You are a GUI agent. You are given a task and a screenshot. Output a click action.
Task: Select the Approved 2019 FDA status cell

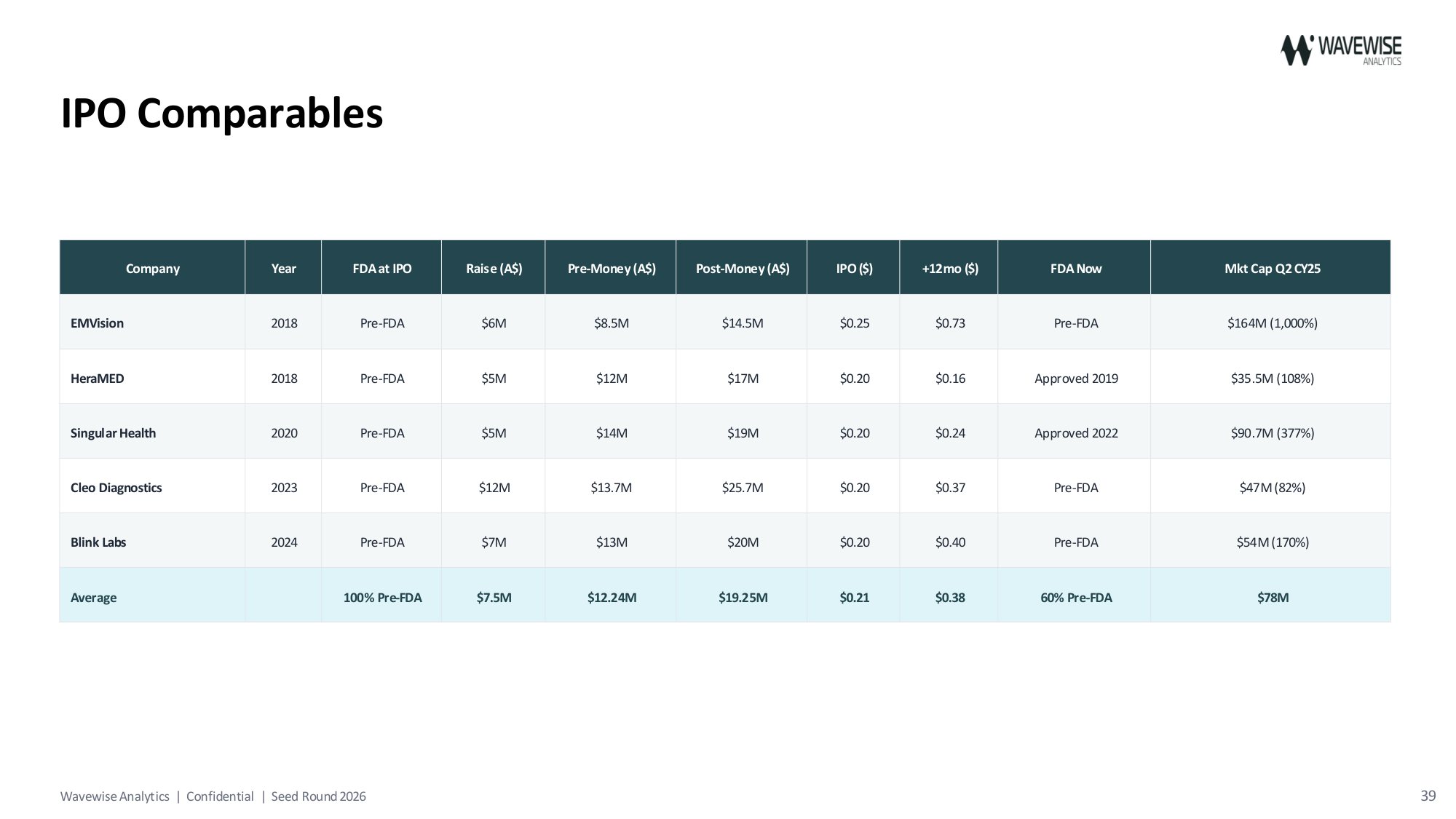click(x=1075, y=378)
